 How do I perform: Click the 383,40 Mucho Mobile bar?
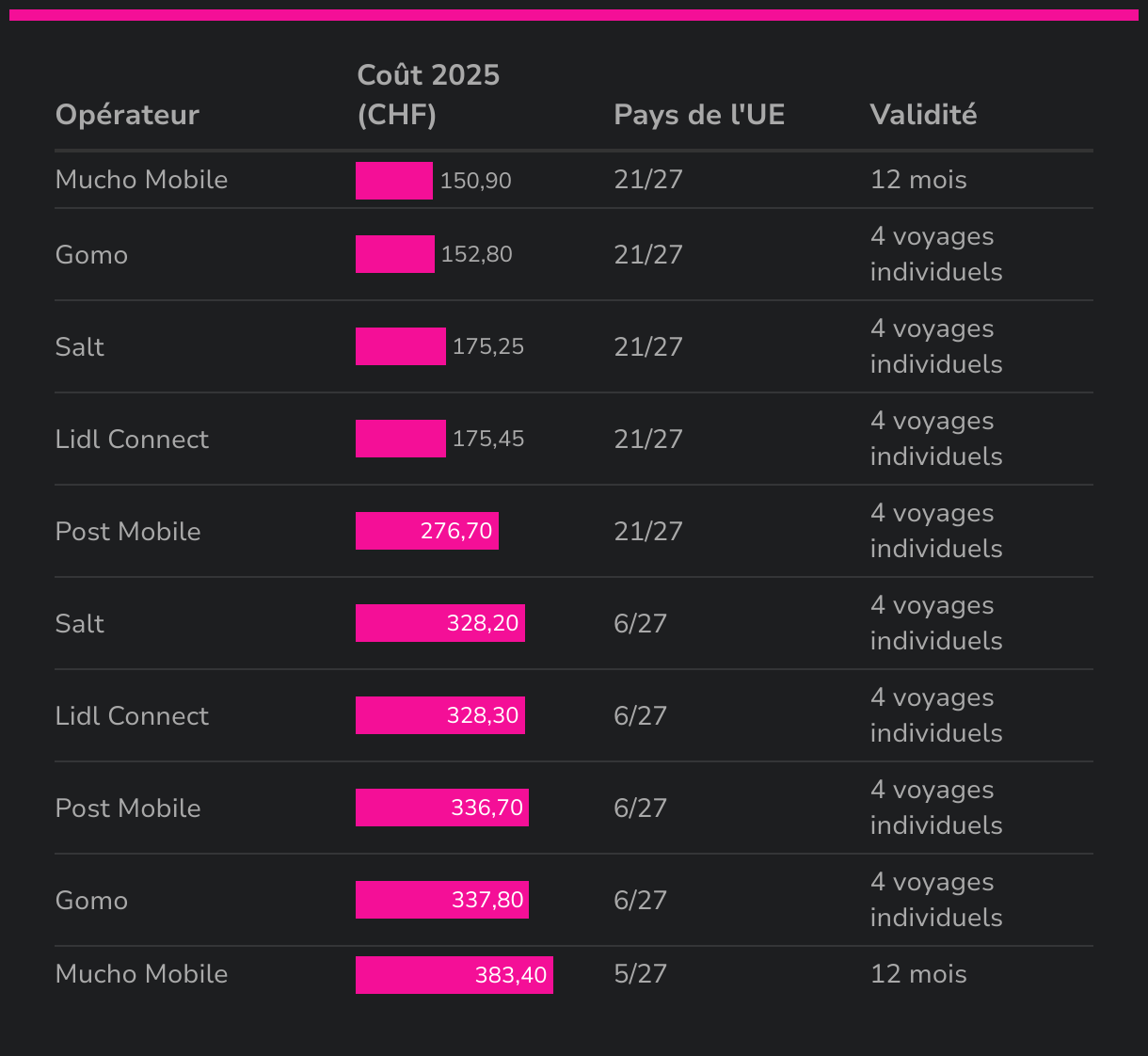click(454, 975)
